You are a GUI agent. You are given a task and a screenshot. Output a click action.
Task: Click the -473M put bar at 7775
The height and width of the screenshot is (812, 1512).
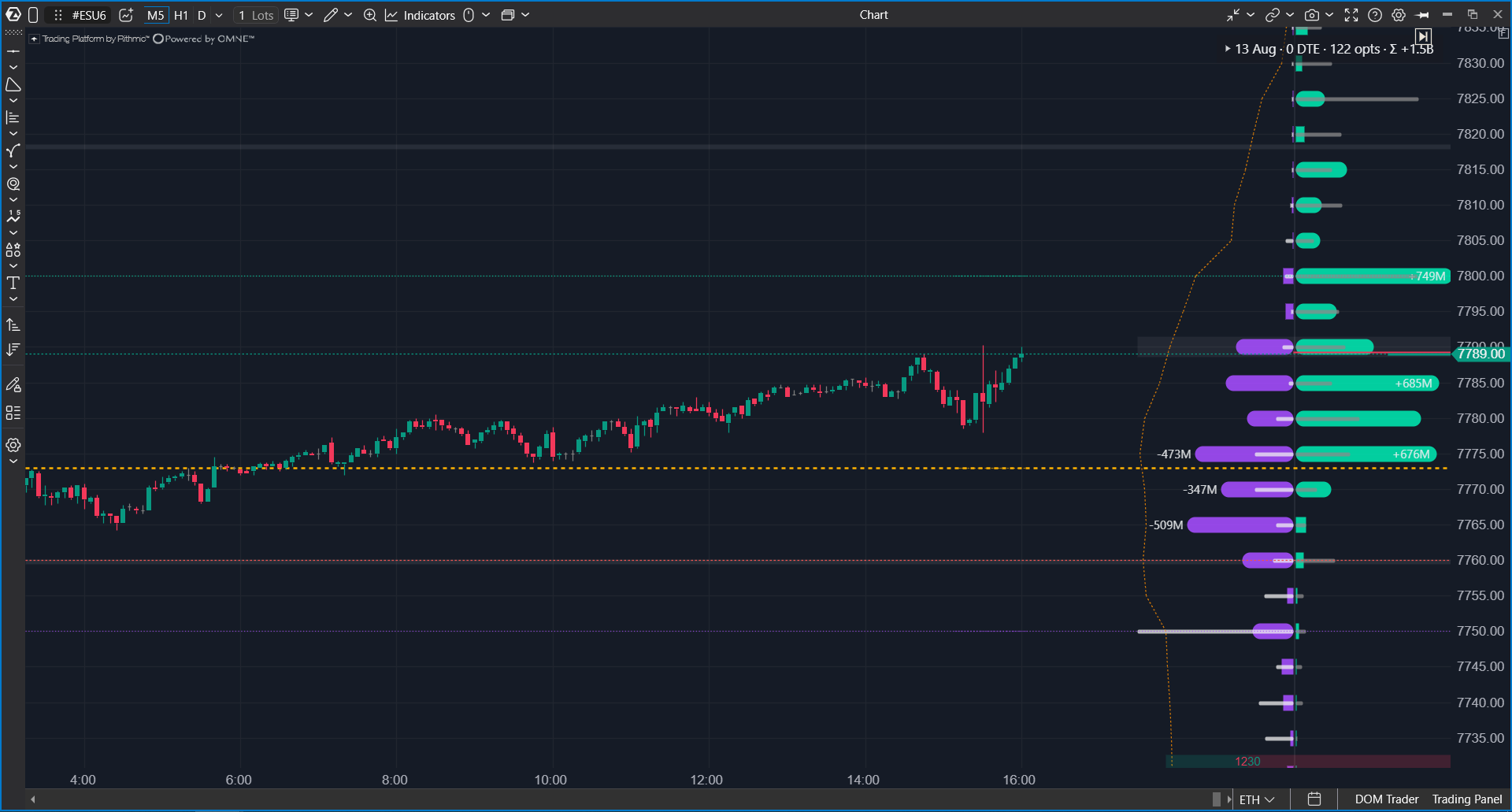[1244, 454]
